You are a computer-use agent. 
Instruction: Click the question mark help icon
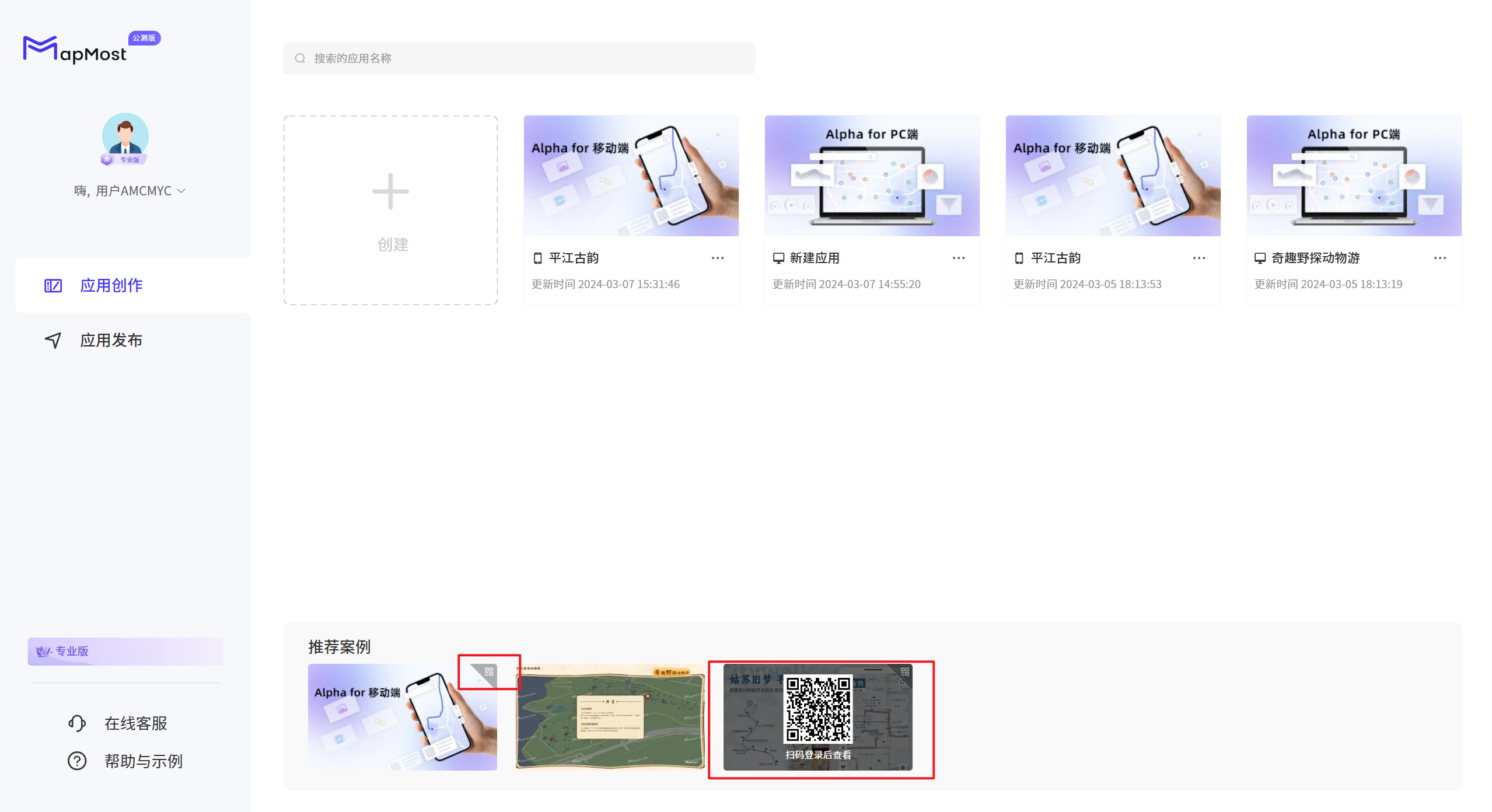[x=77, y=761]
